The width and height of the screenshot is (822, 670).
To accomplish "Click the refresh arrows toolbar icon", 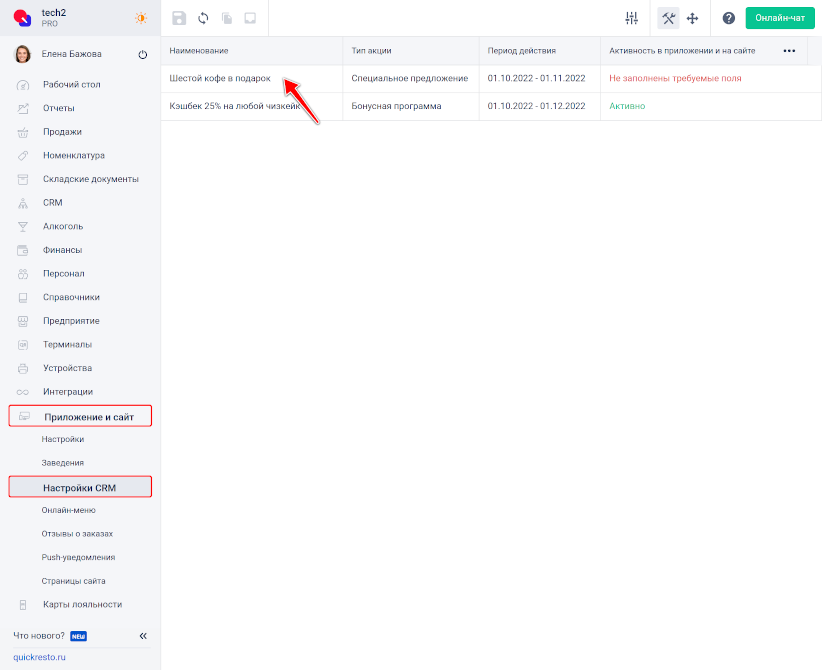I will pos(203,18).
